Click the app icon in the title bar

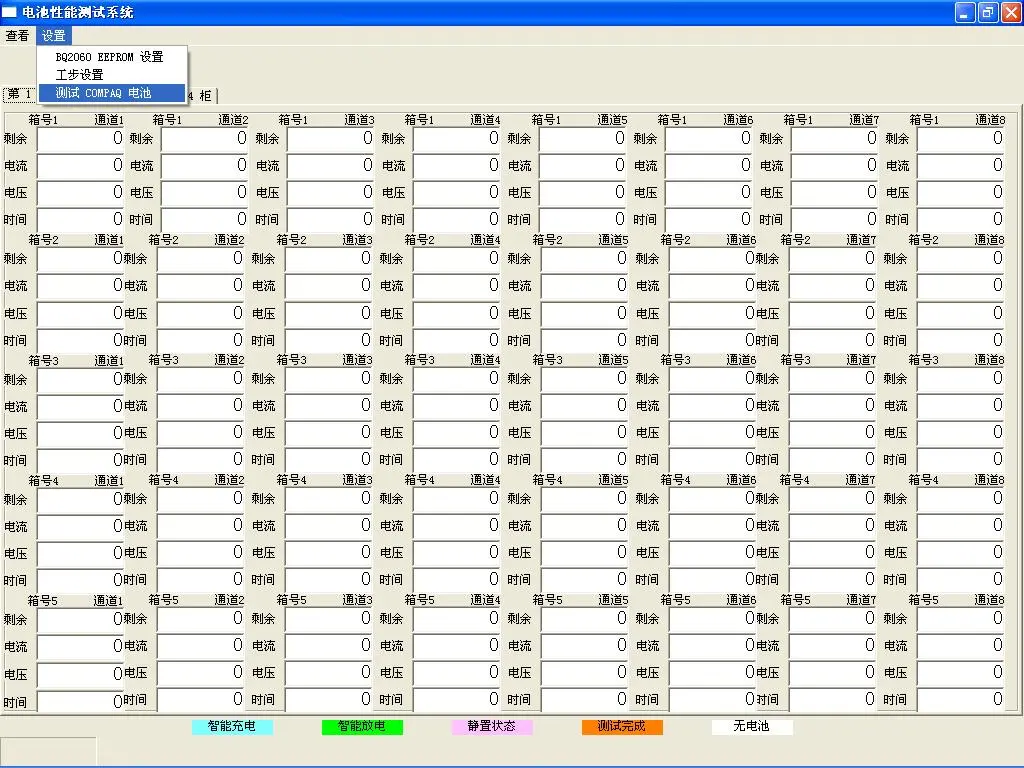pos(9,12)
